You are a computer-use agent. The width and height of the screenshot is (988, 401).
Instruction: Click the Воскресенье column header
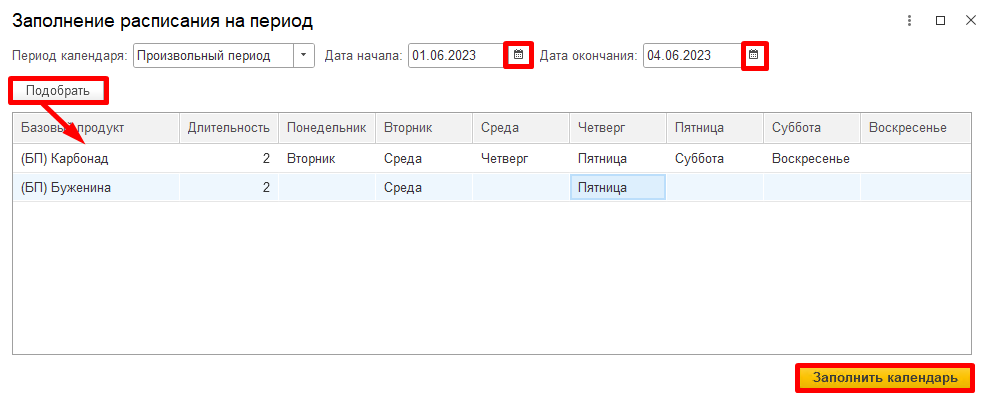coord(907,128)
